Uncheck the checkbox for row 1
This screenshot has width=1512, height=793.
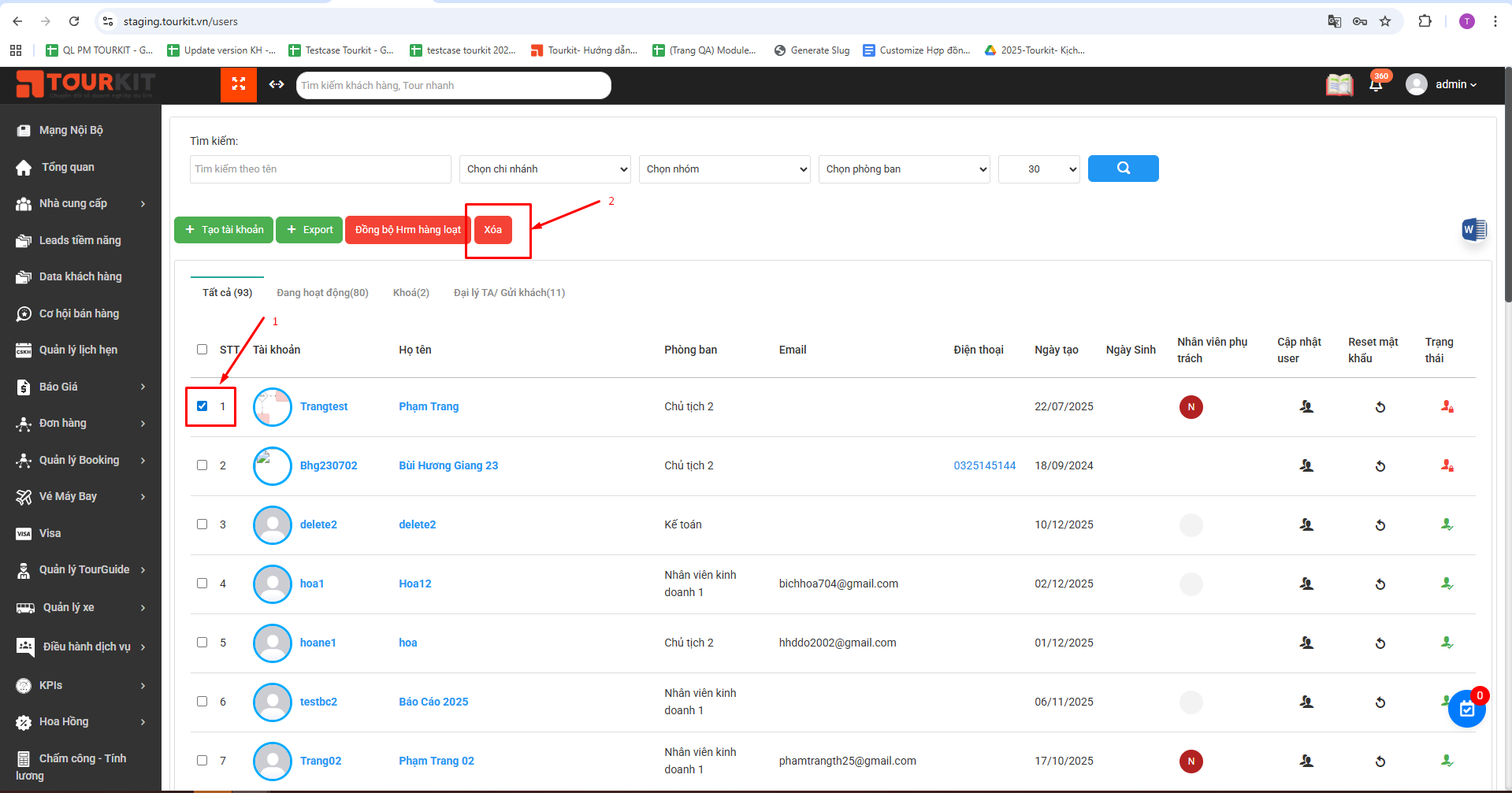pos(202,406)
